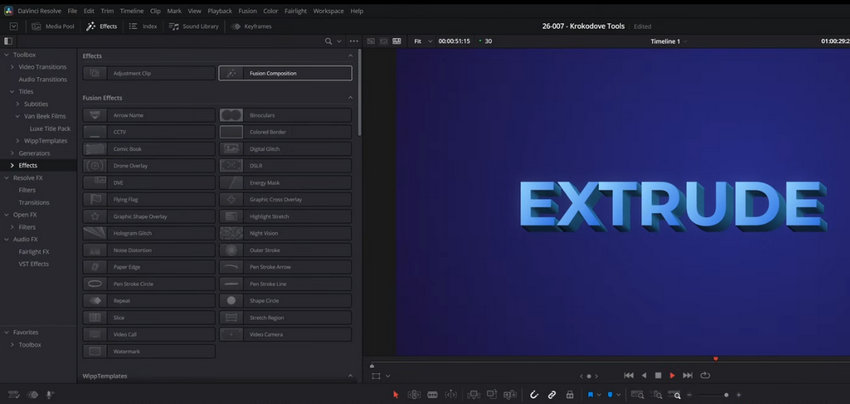Open the search filter dropdown arrow
This screenshot has width=850, height=404.
point(339,41)
